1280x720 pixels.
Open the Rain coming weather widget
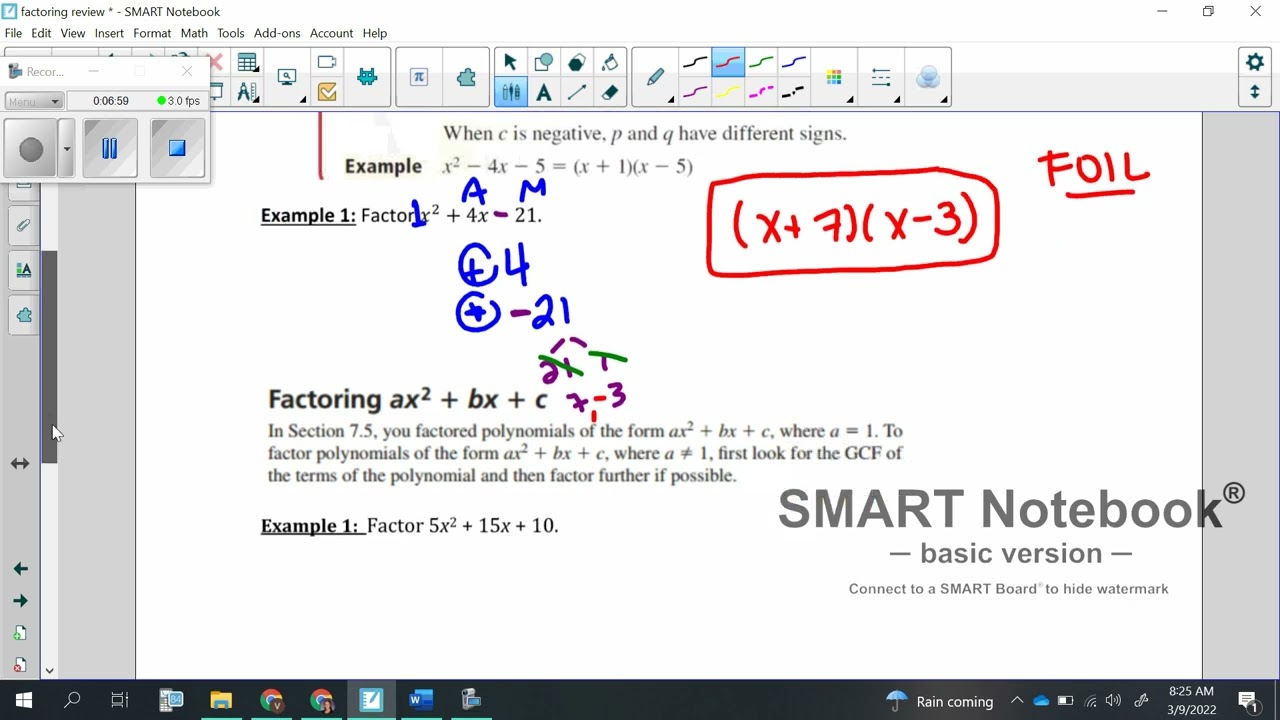pos(940,701)
